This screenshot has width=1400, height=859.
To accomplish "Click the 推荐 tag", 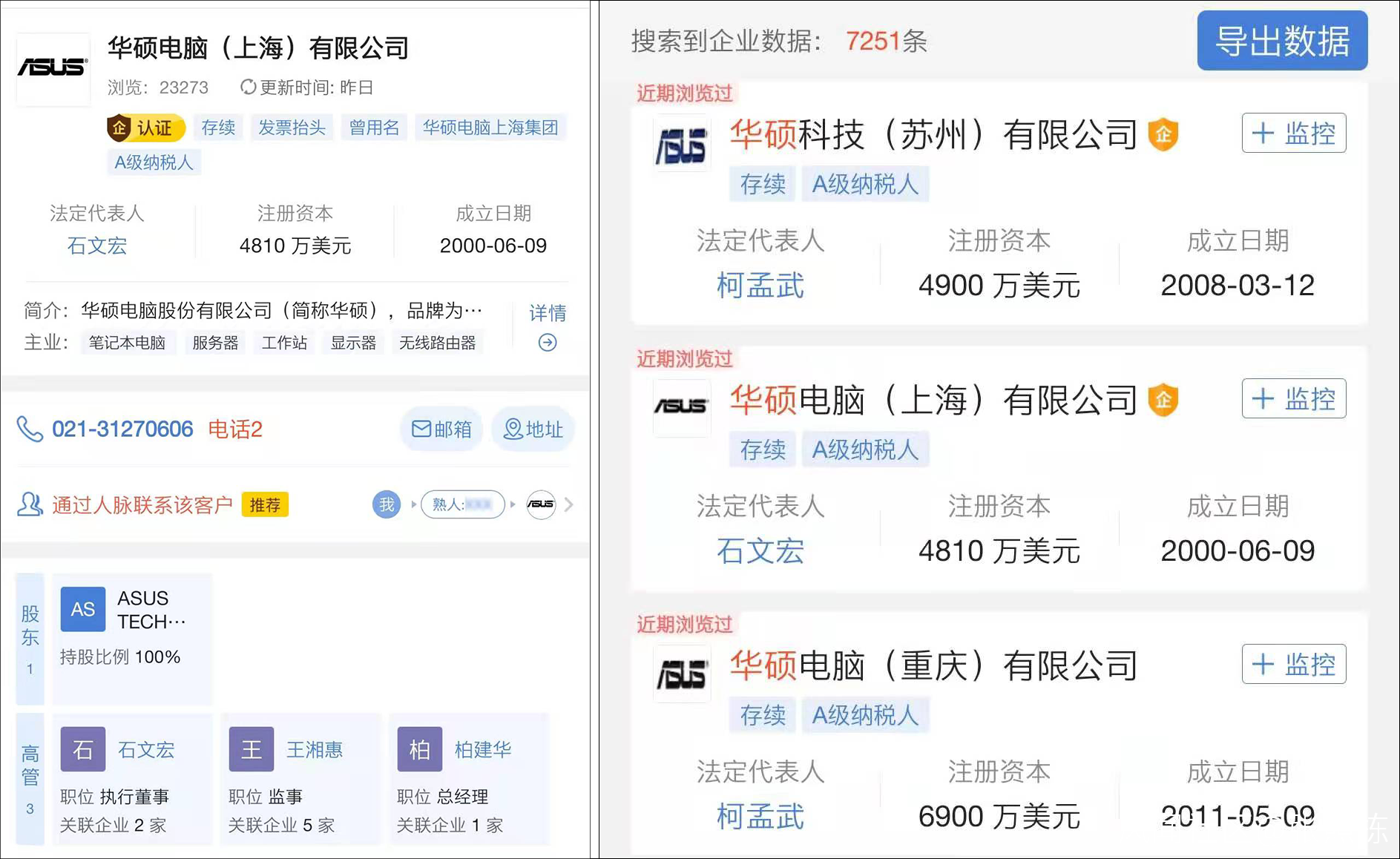I will pos(265,505).
